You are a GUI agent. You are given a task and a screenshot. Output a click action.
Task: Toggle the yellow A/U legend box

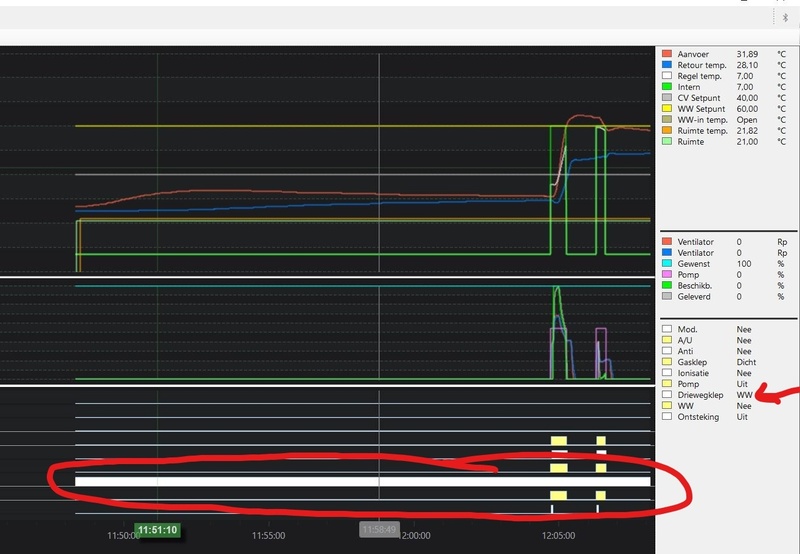[x=666, y=340]
